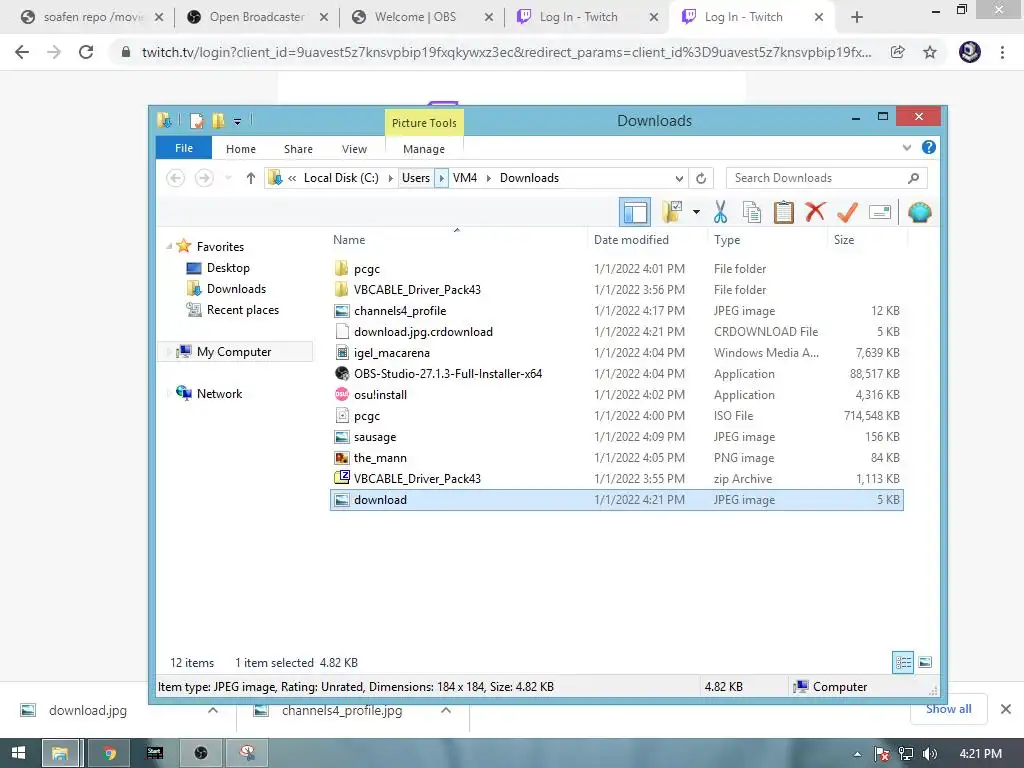Open the File tab in Explorer
Image resolution: width=1024 pixels, height=768 pixels.
coord(184,148)
